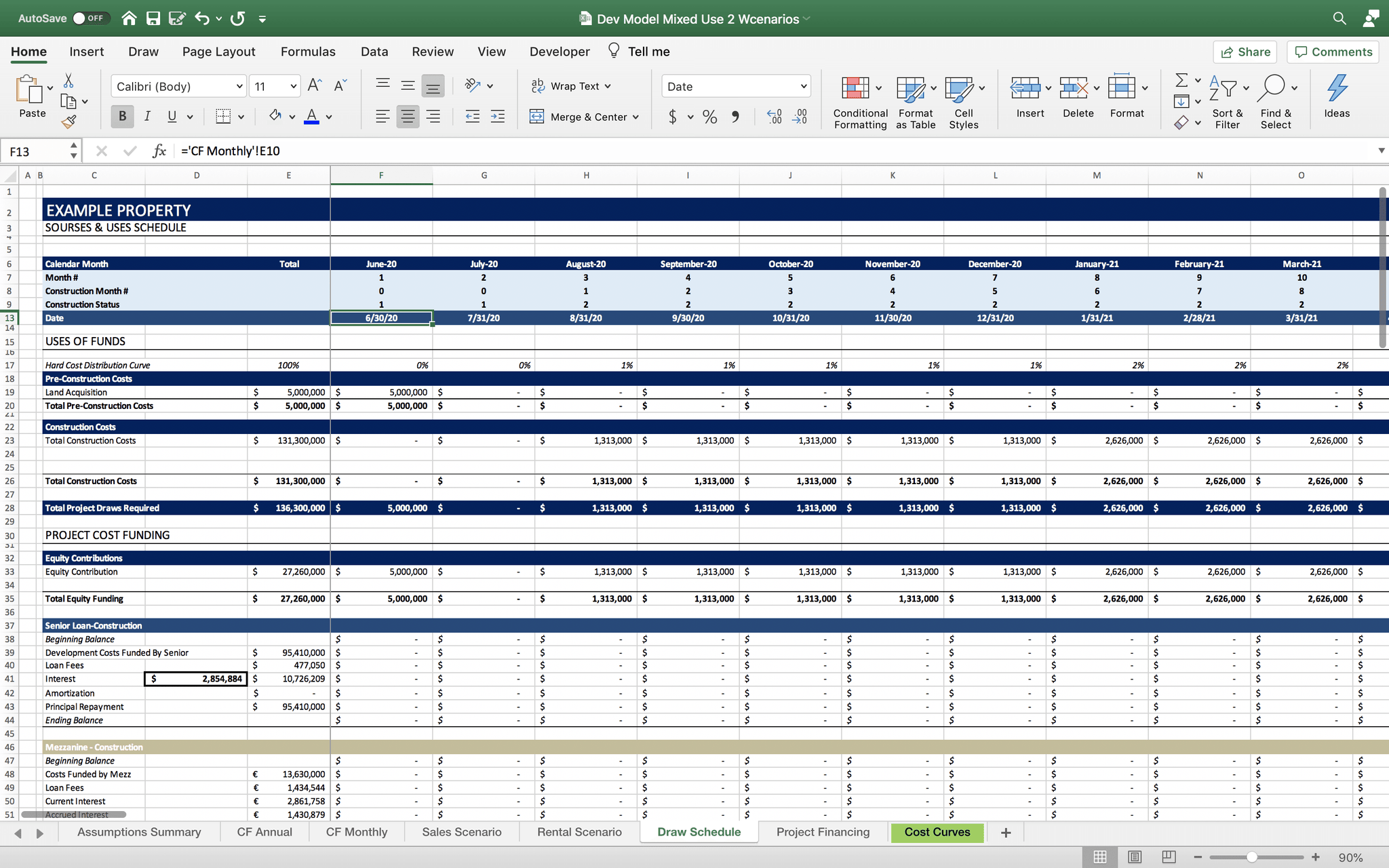Click the Save floppy disk icon
This screenshot has width=1389, height=868.
(x=153, y=18)
